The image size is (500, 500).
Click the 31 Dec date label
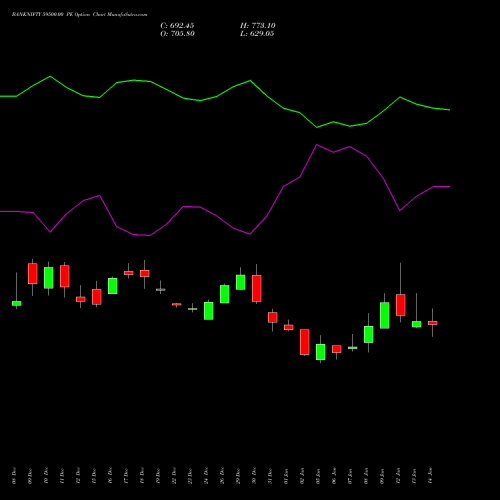[270, 476]
